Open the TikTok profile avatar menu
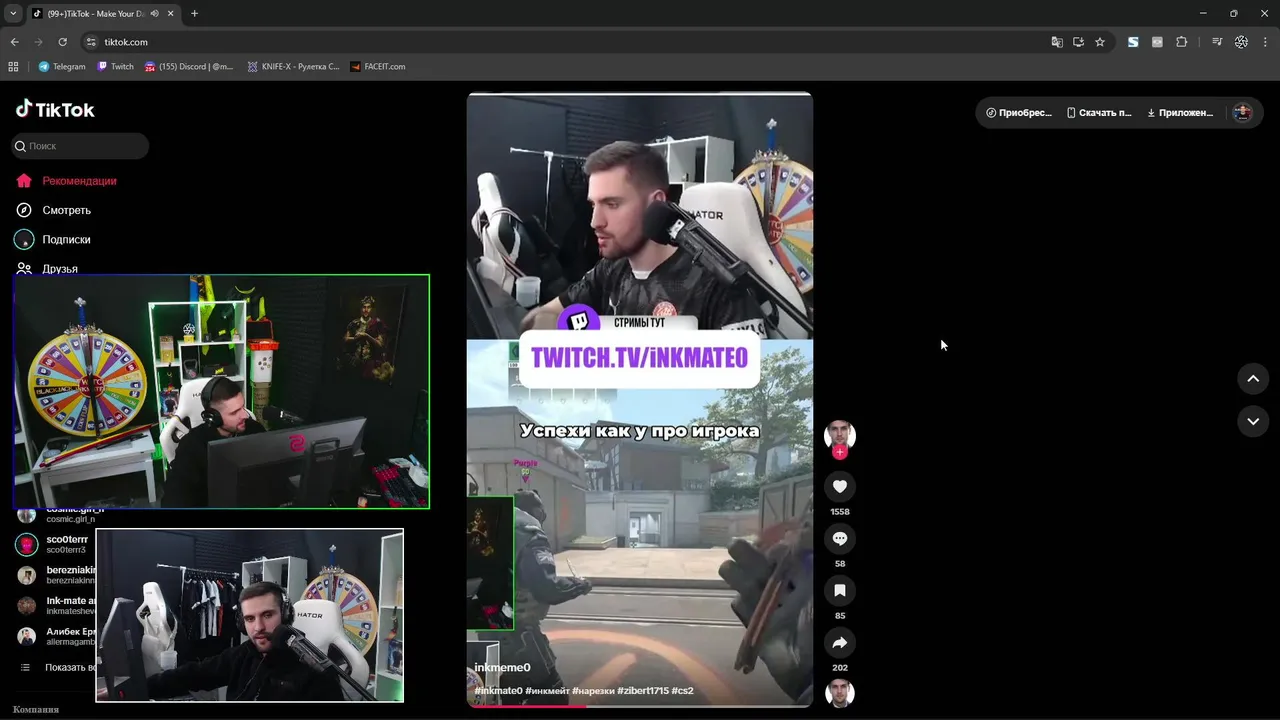 pyautogui.click(x=1243, y=113)
